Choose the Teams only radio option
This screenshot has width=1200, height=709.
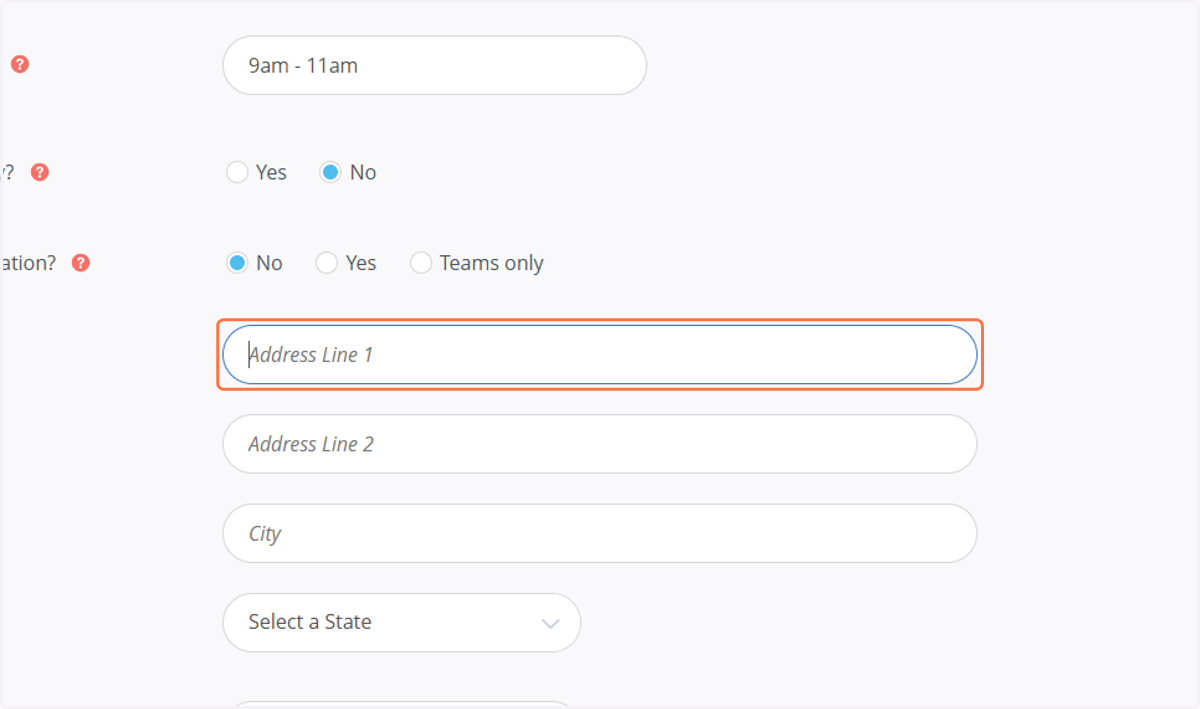pos(421,263)
